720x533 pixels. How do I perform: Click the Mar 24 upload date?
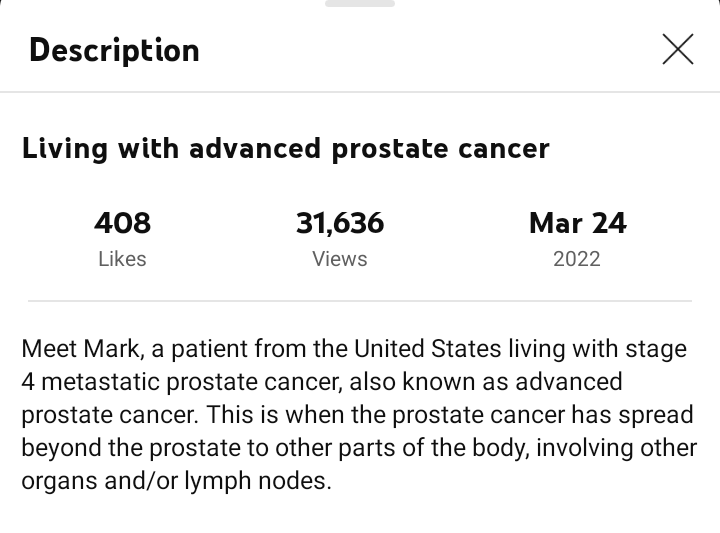tap(577, 223)
